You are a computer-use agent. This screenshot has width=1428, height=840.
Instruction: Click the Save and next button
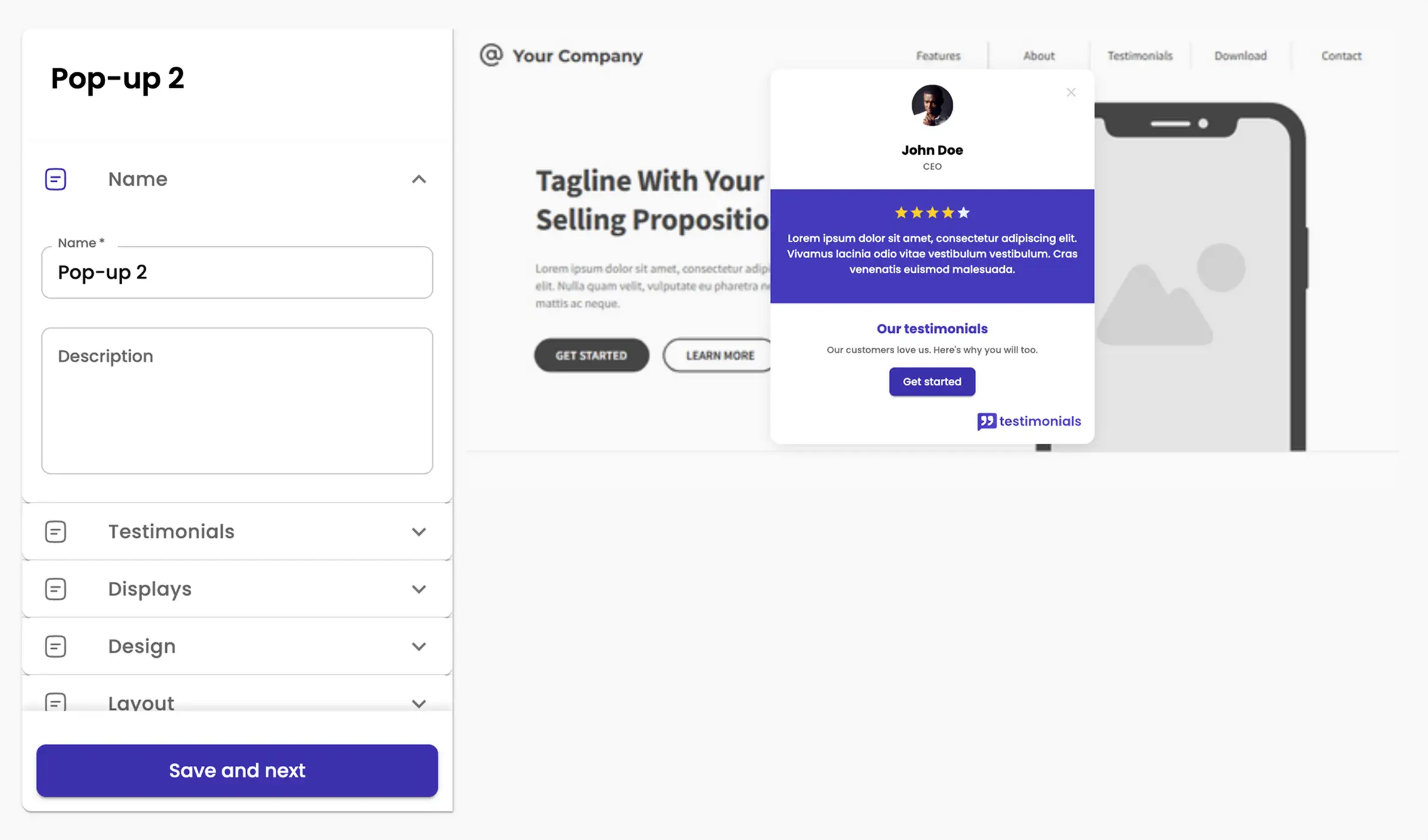pos(237,771)
